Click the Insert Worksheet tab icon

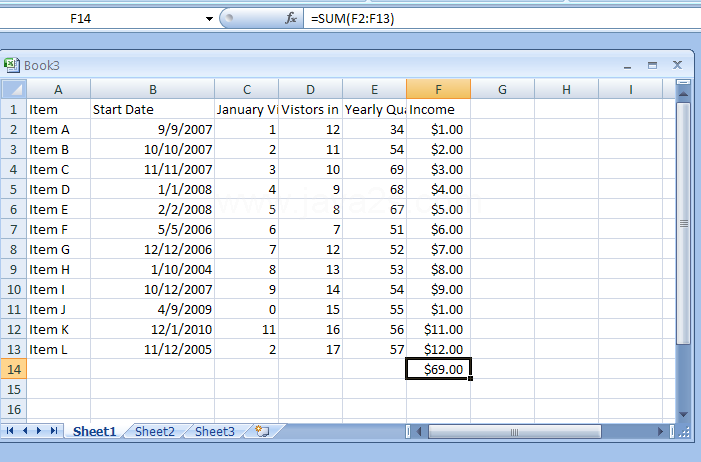tap(262, 431)
